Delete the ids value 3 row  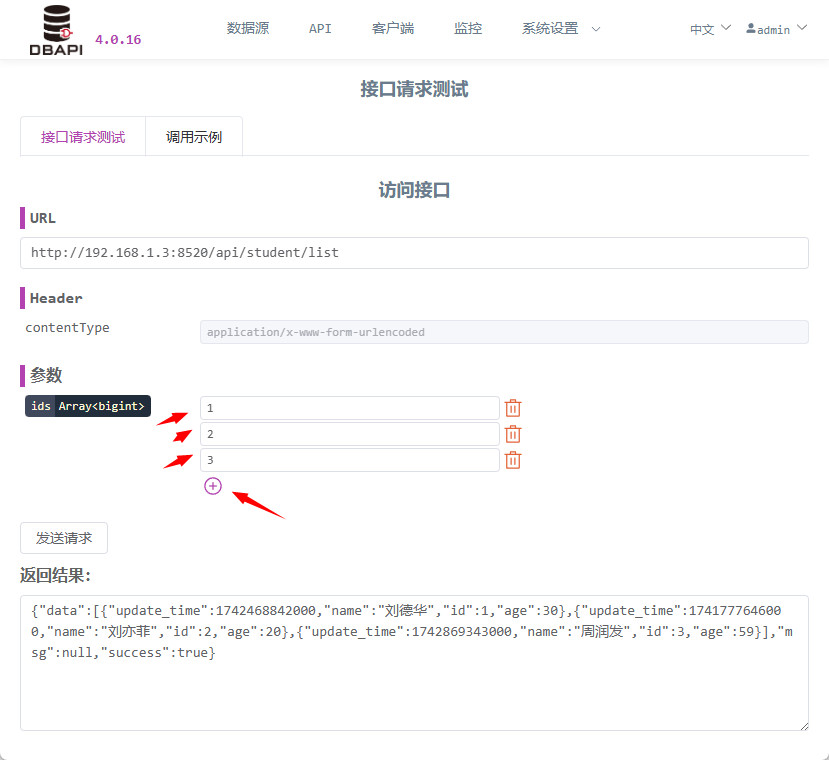pos(513,460)
